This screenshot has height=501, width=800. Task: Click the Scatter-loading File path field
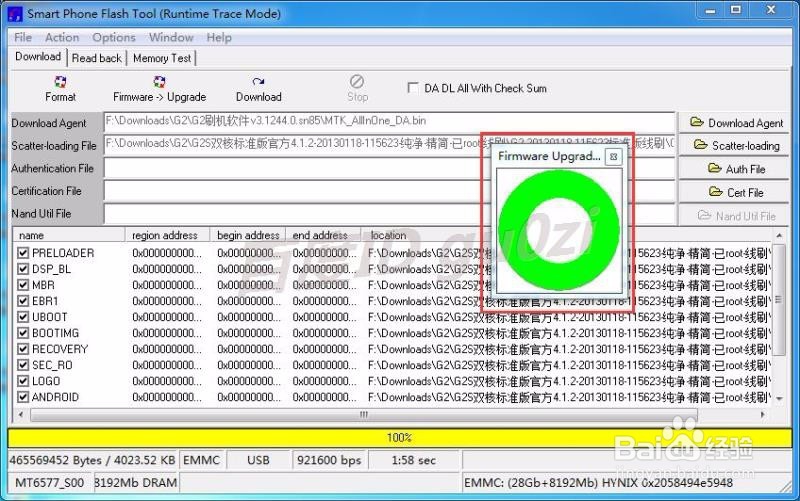pyautogui.click(x=389, y=144)
